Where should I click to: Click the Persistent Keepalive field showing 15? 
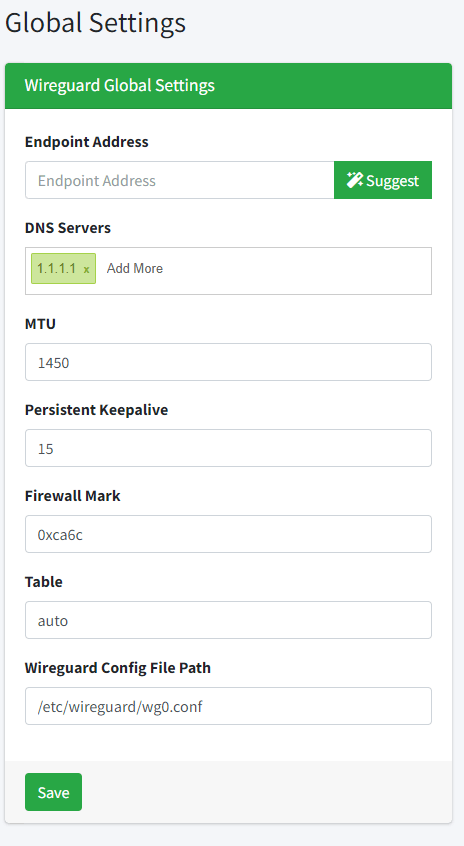coord(228,448)
